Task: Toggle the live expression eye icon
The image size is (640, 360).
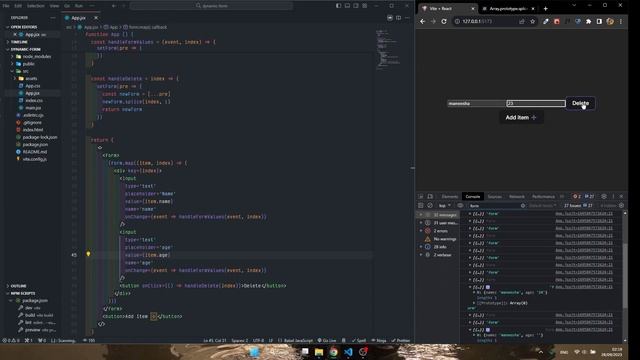Action: click(460, 206)
